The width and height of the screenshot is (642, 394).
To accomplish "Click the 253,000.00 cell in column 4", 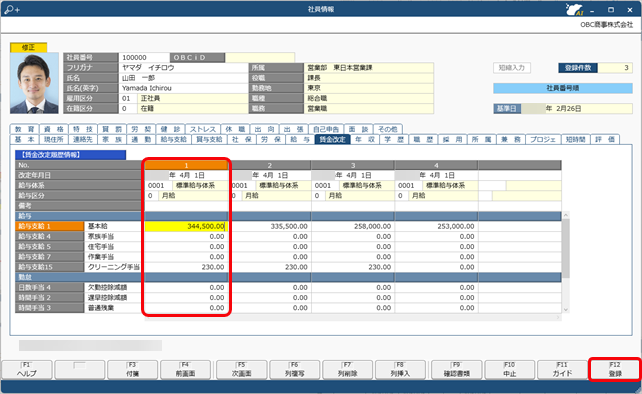I will pyautogui.click(x=436, y=226).
